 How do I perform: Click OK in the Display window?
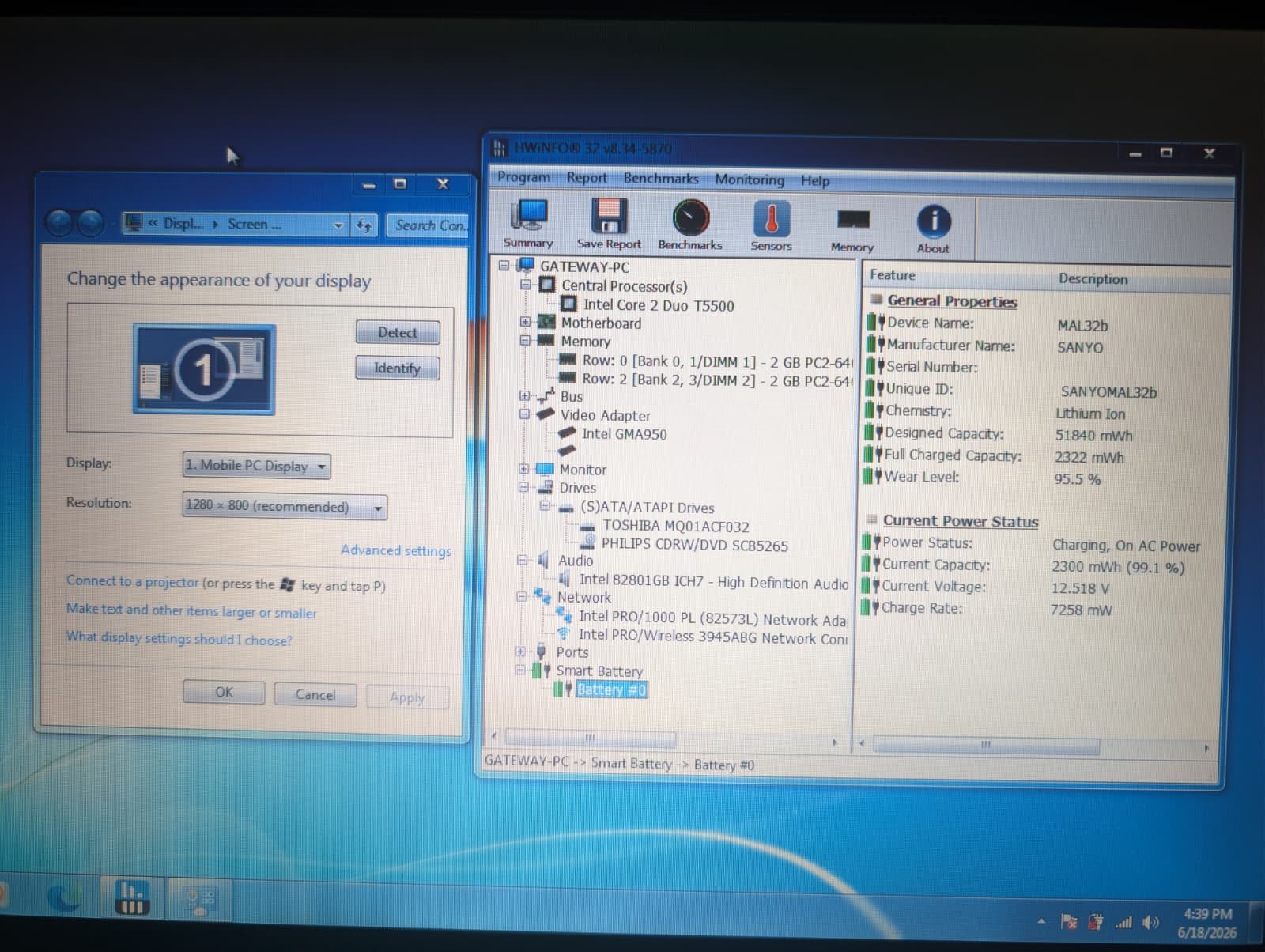[225, 692]
